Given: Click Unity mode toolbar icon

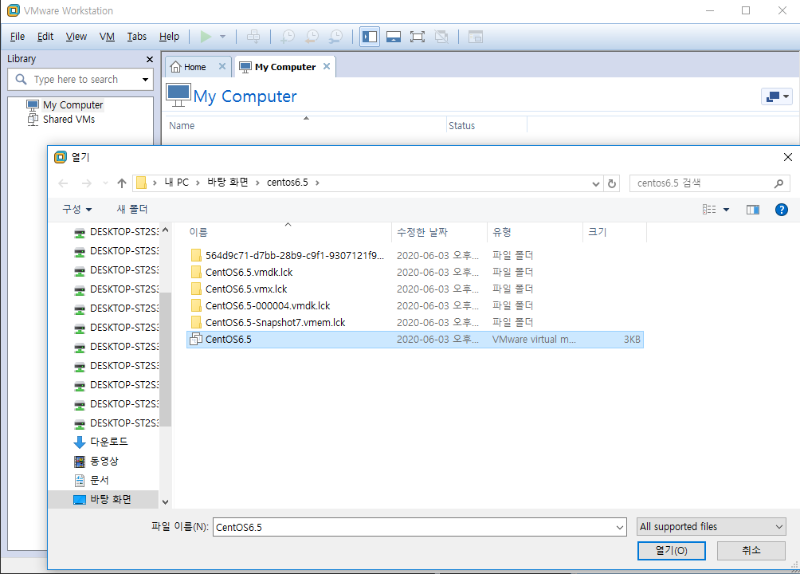Looking at the screenshot, I should pyautogui.click(x=441, y=37).
